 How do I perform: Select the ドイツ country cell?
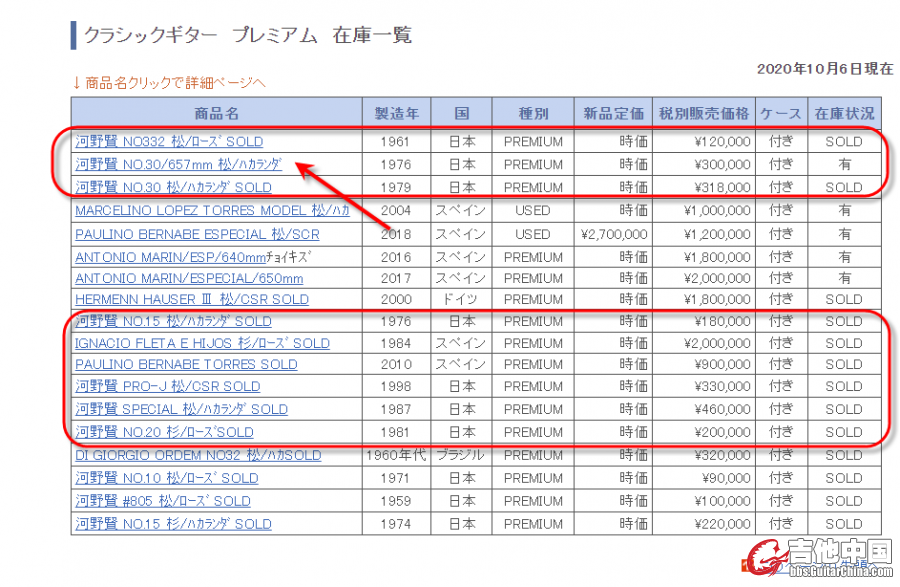click(461, 300)
